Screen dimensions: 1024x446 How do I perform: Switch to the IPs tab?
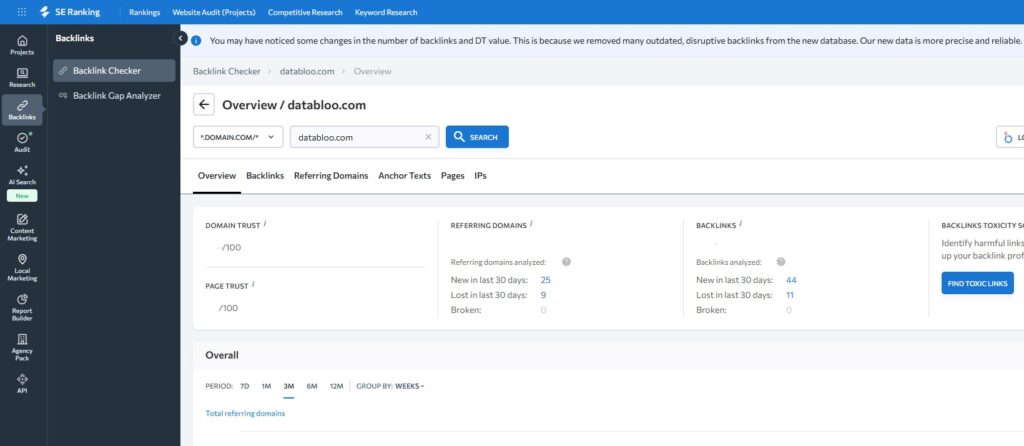[x=481, y=176]
